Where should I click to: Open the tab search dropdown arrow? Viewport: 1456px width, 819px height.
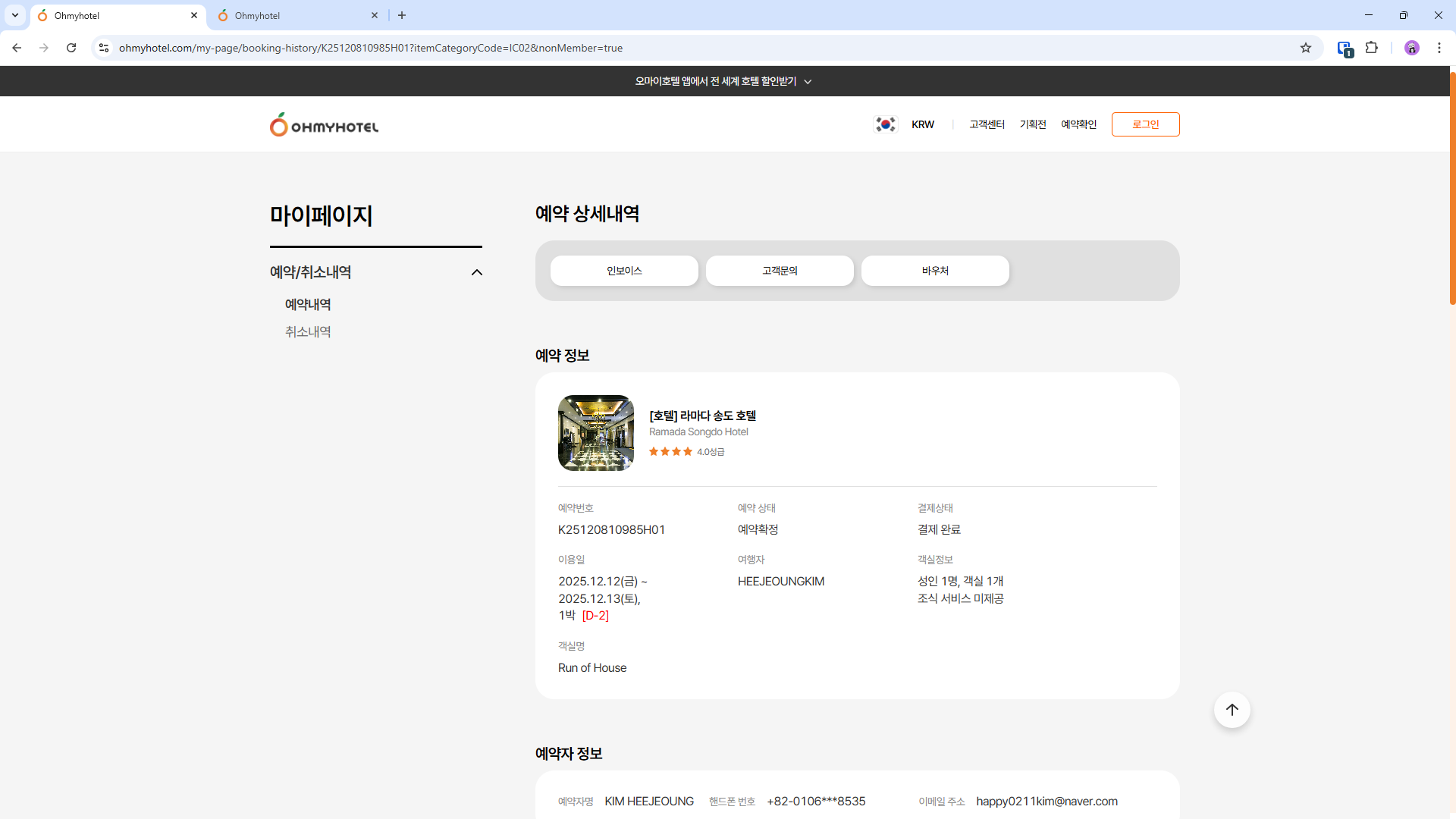click(x=14, y=15)
